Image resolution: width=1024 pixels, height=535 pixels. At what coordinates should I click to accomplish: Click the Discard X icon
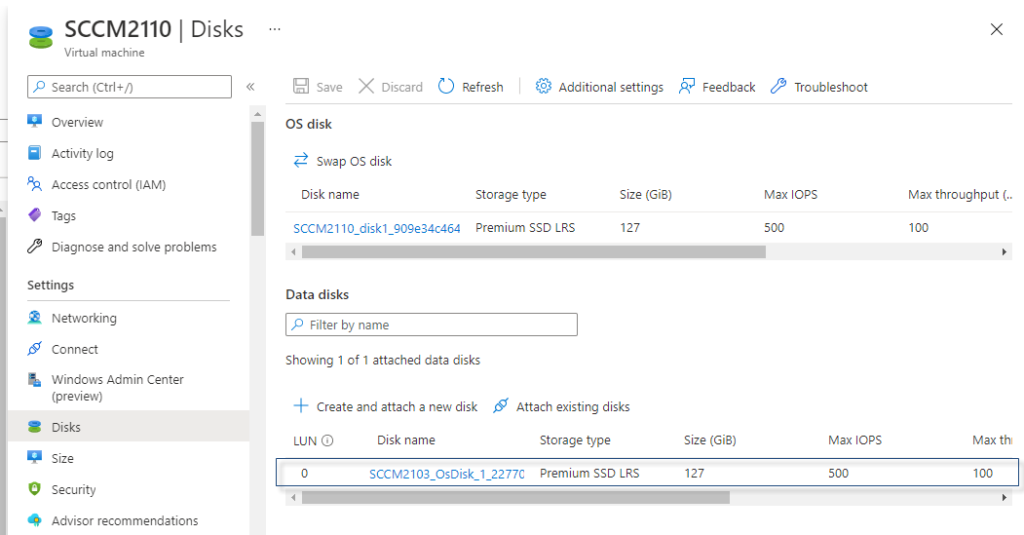coord(366,86)
